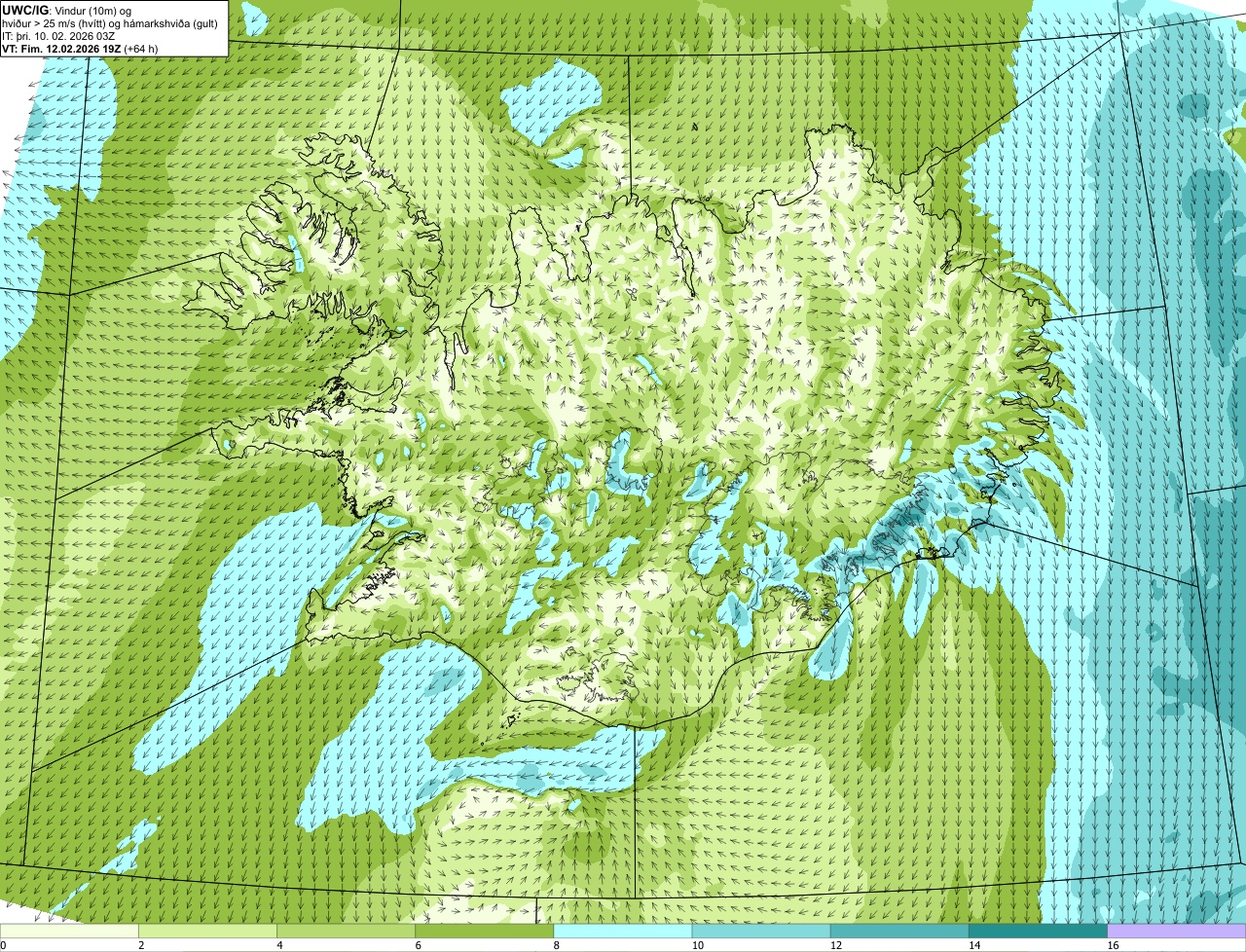Screen dimensions: 1246x952
Task: Click the 10–12 m/s cyan legend band
Action: coord(761,932)
